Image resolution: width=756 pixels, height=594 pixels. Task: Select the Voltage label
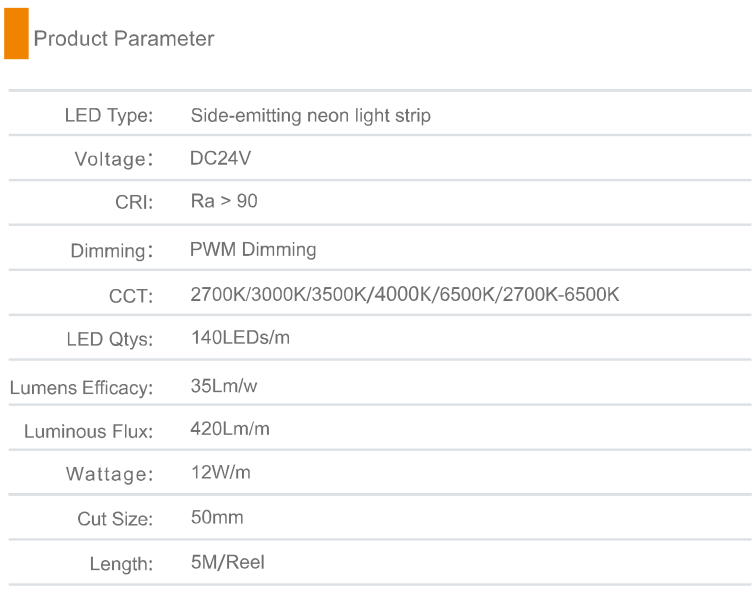point(114,159)
